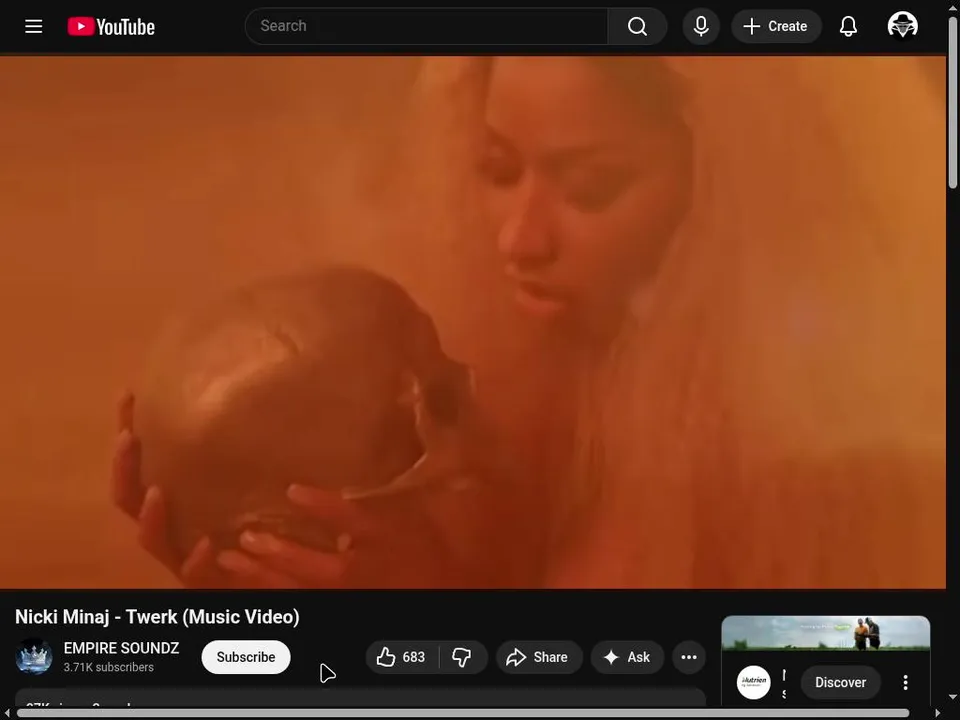Viewport: 960px width, 720px height.
Task: Open the notifications bell
Action: coord(848,26)
